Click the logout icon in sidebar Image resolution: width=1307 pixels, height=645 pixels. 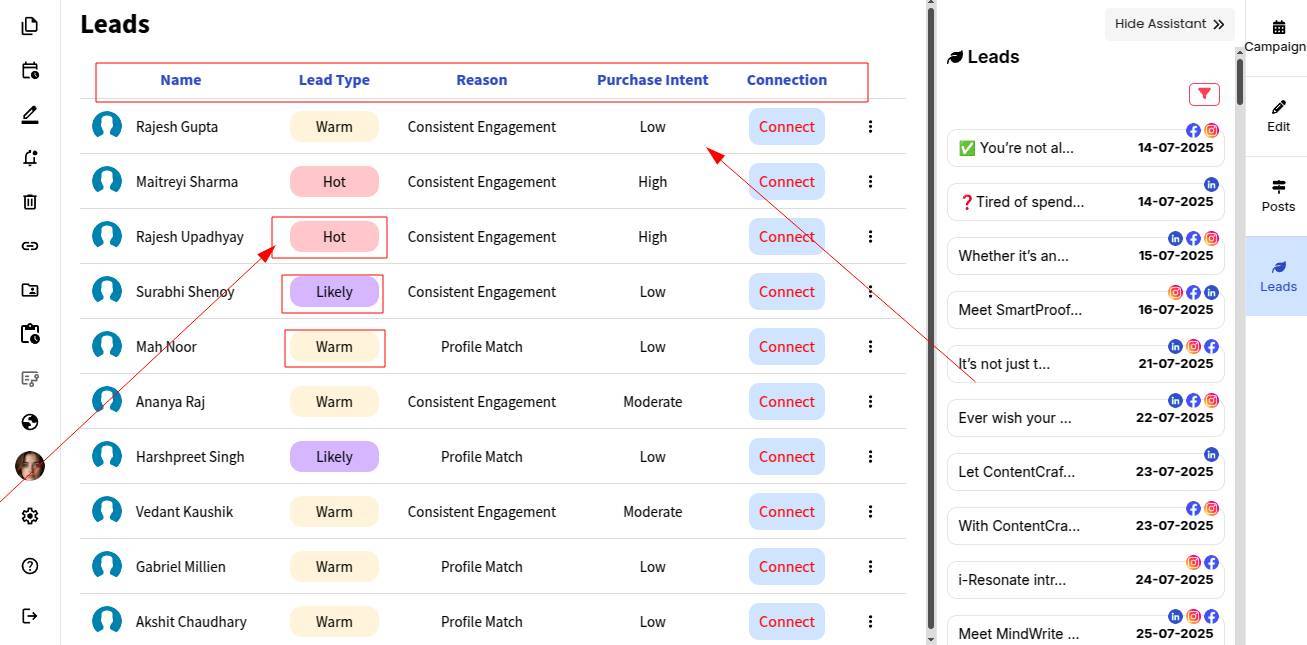(30, 615)
